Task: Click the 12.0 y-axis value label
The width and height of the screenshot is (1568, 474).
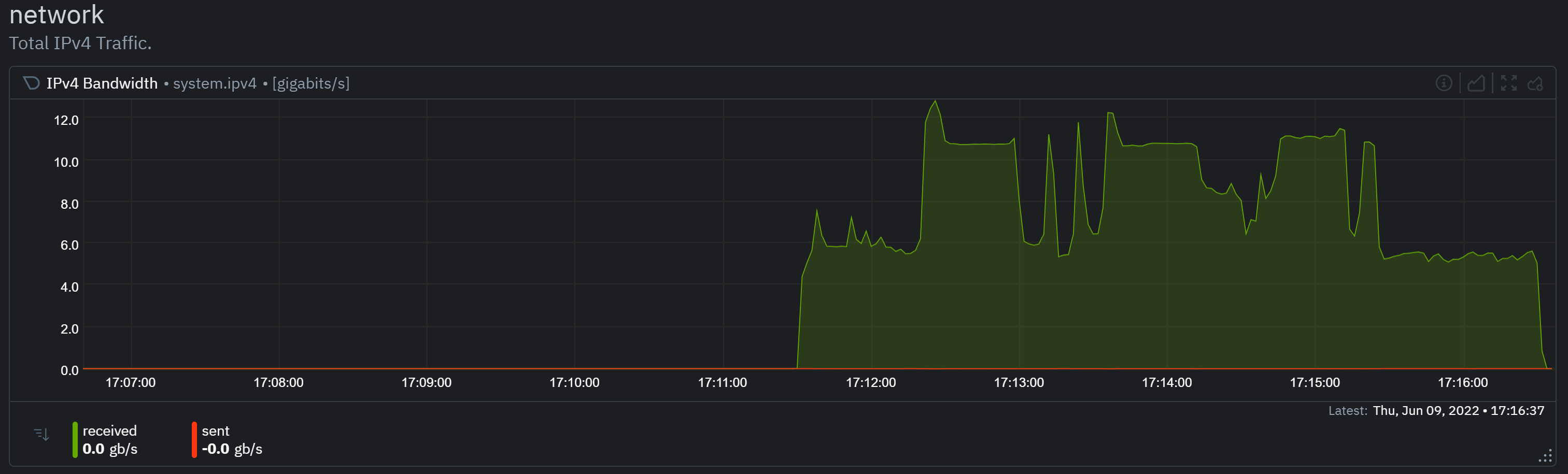Action: pyautogui.click(x=66, y=121)
